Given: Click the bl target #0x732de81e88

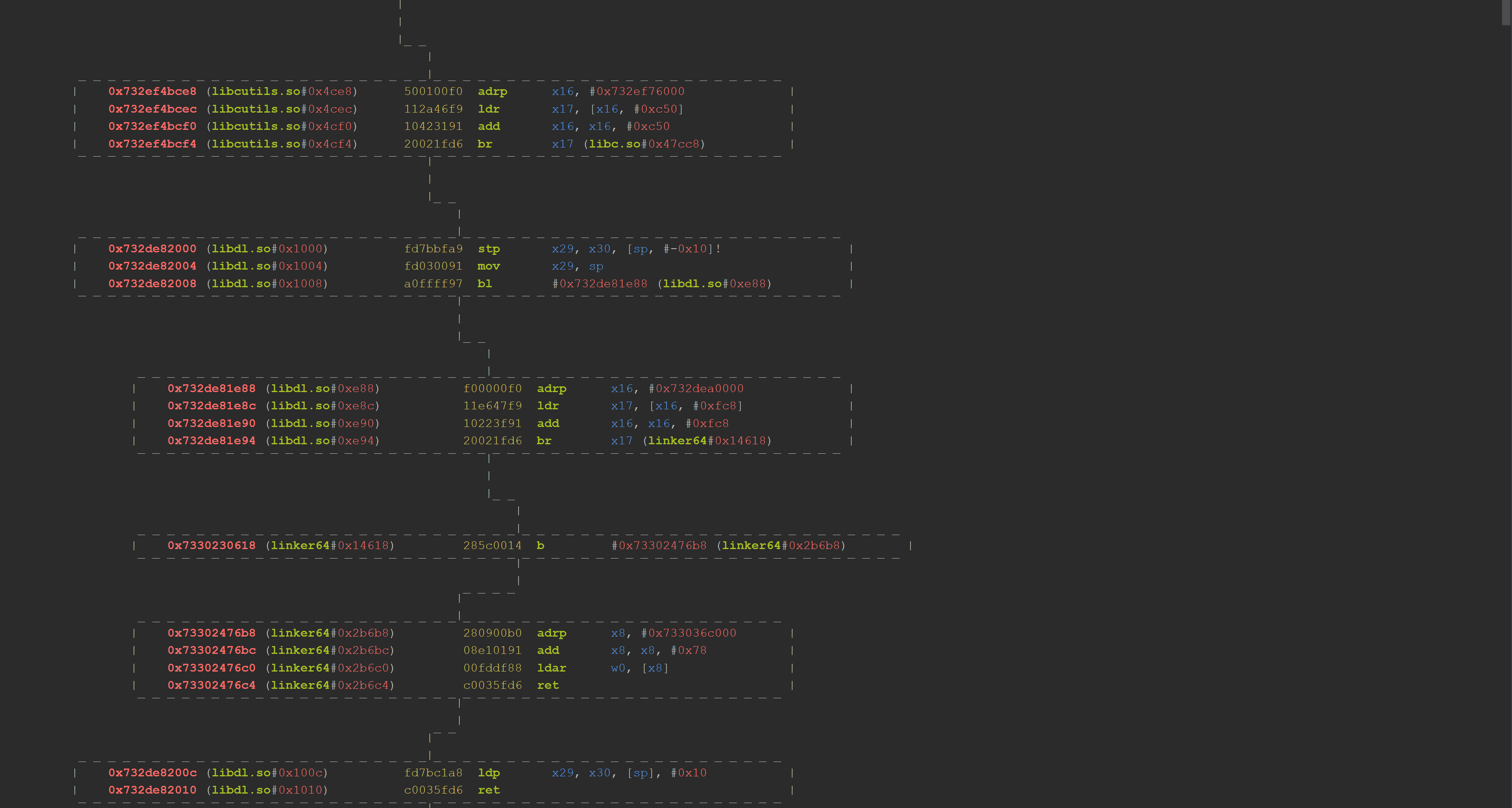Looking at the screenshot, I should click(x=600, y=284).
